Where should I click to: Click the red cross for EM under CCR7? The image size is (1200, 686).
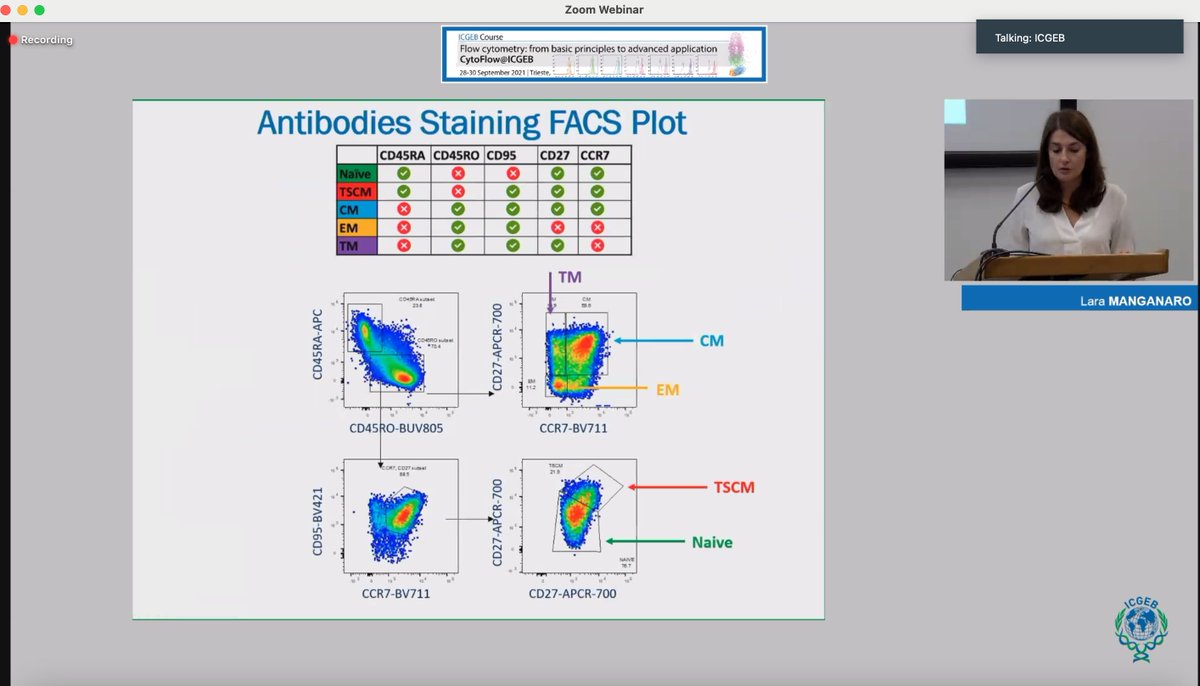(x=598, y=227)
